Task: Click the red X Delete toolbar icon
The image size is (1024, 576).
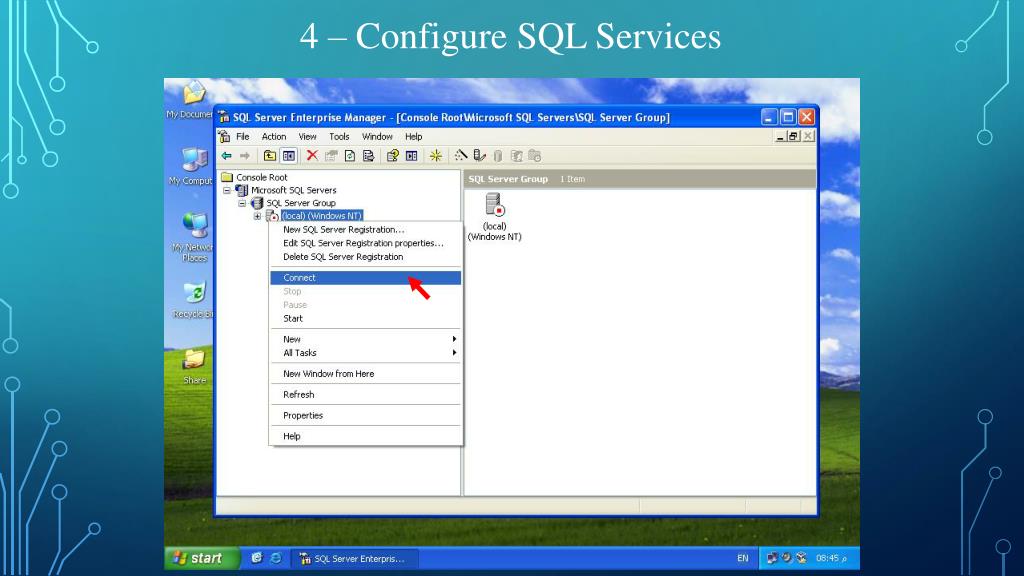Action: (312, 155)
